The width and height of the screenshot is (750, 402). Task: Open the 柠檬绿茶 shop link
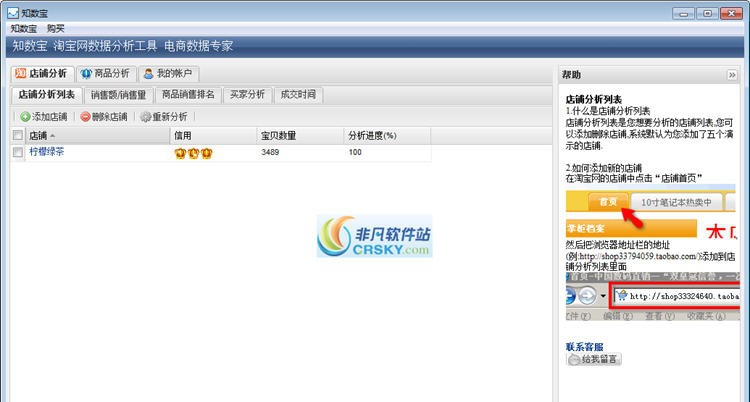coord(46,152)
